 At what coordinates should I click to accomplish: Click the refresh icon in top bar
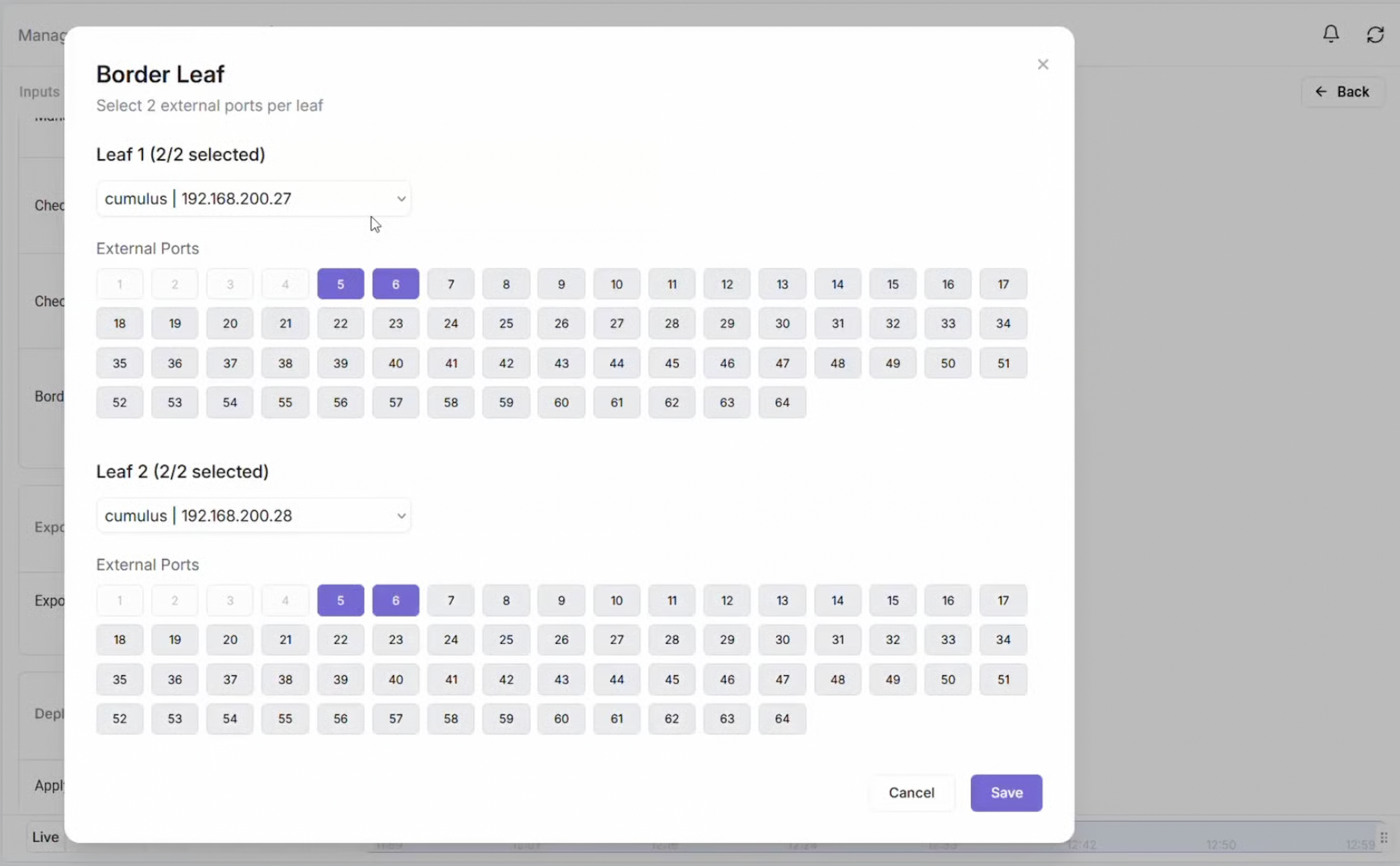pyautogui.click(x=1375, y=34)
